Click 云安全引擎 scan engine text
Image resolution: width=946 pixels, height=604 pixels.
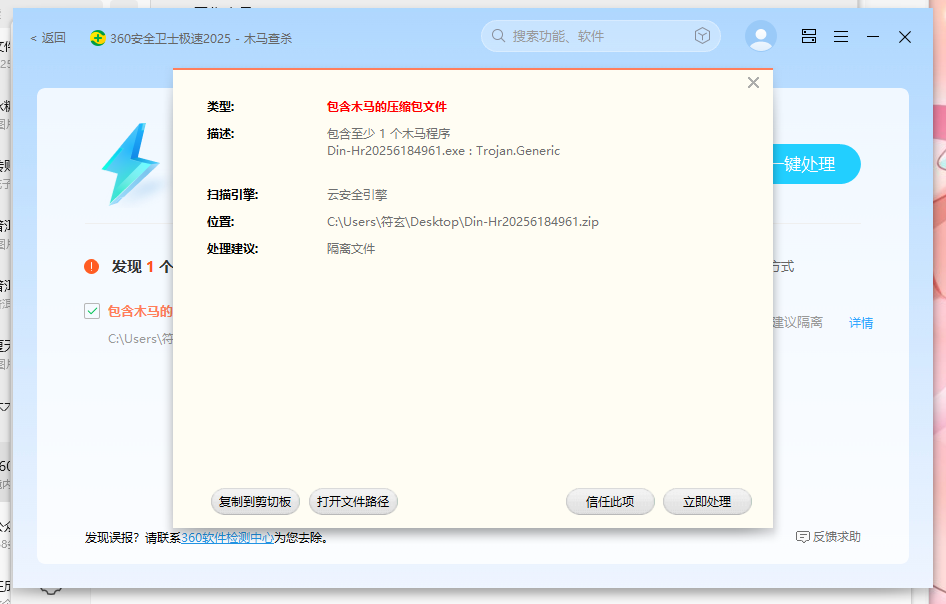357,195
